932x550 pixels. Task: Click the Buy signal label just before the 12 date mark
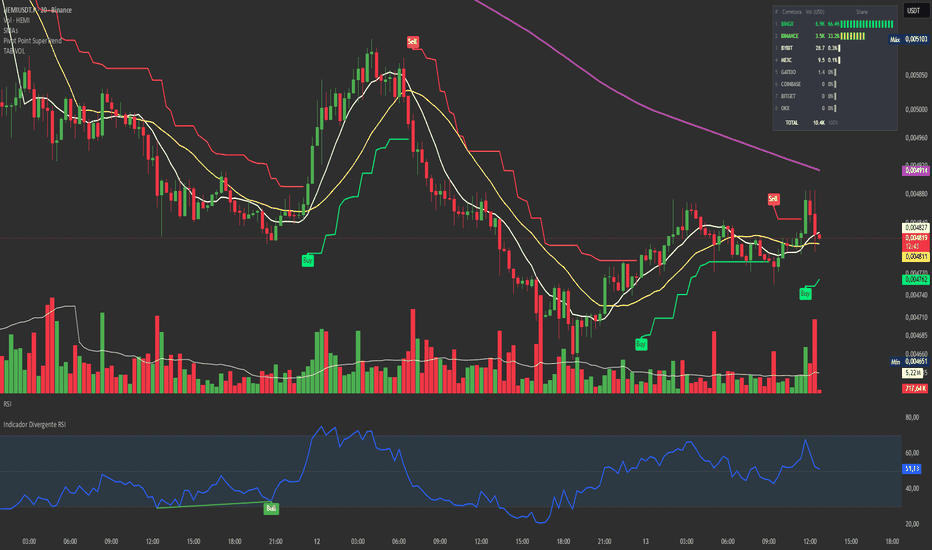point(307,260)
